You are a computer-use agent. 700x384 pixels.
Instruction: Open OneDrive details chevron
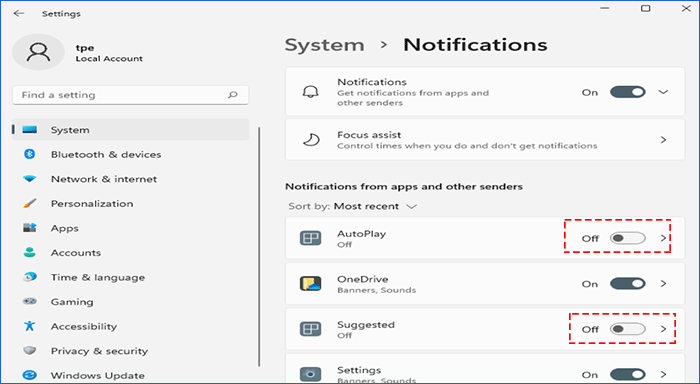point(663,284)
